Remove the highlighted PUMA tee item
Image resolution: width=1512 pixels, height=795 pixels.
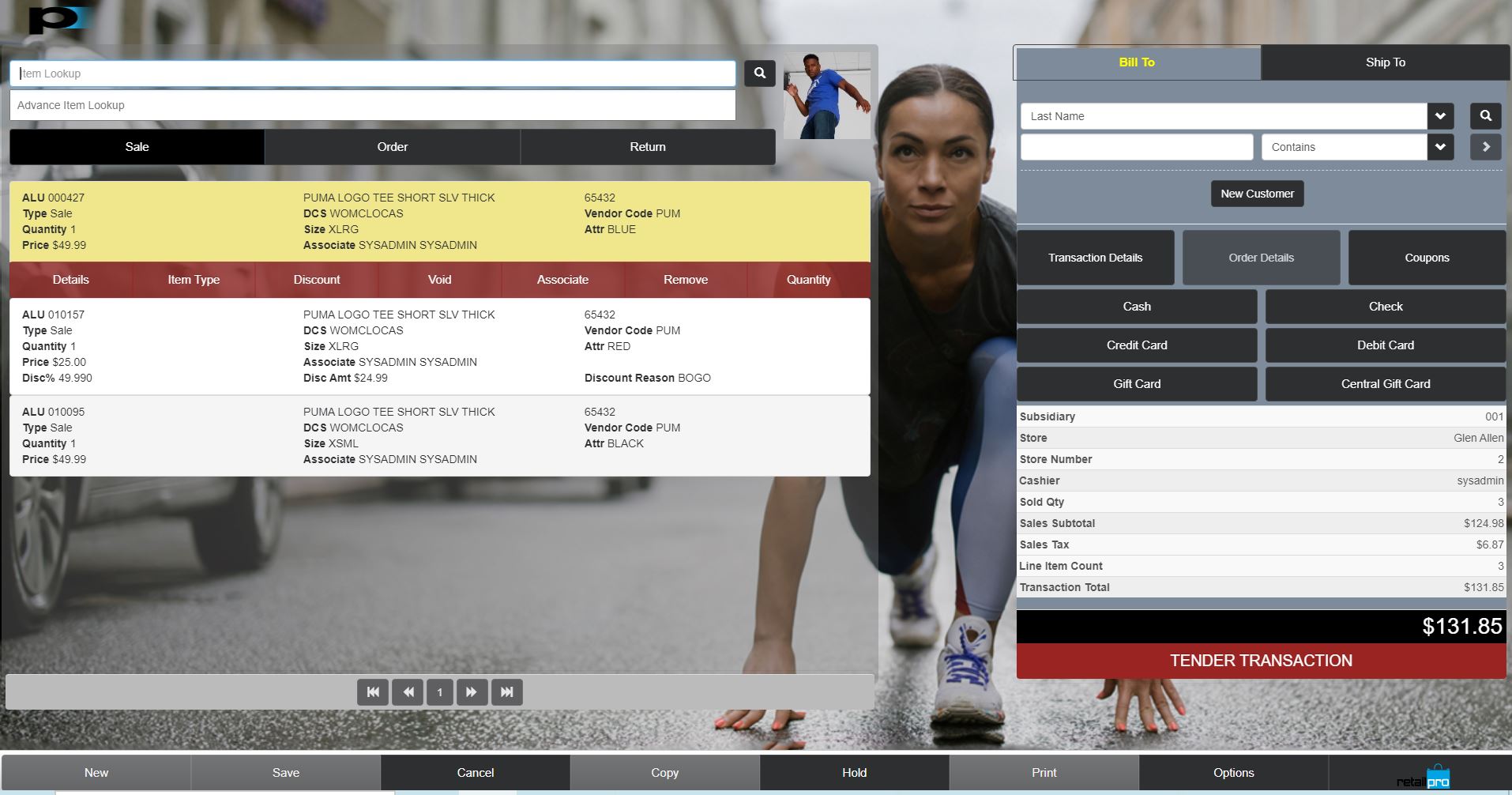coord(685,279)
